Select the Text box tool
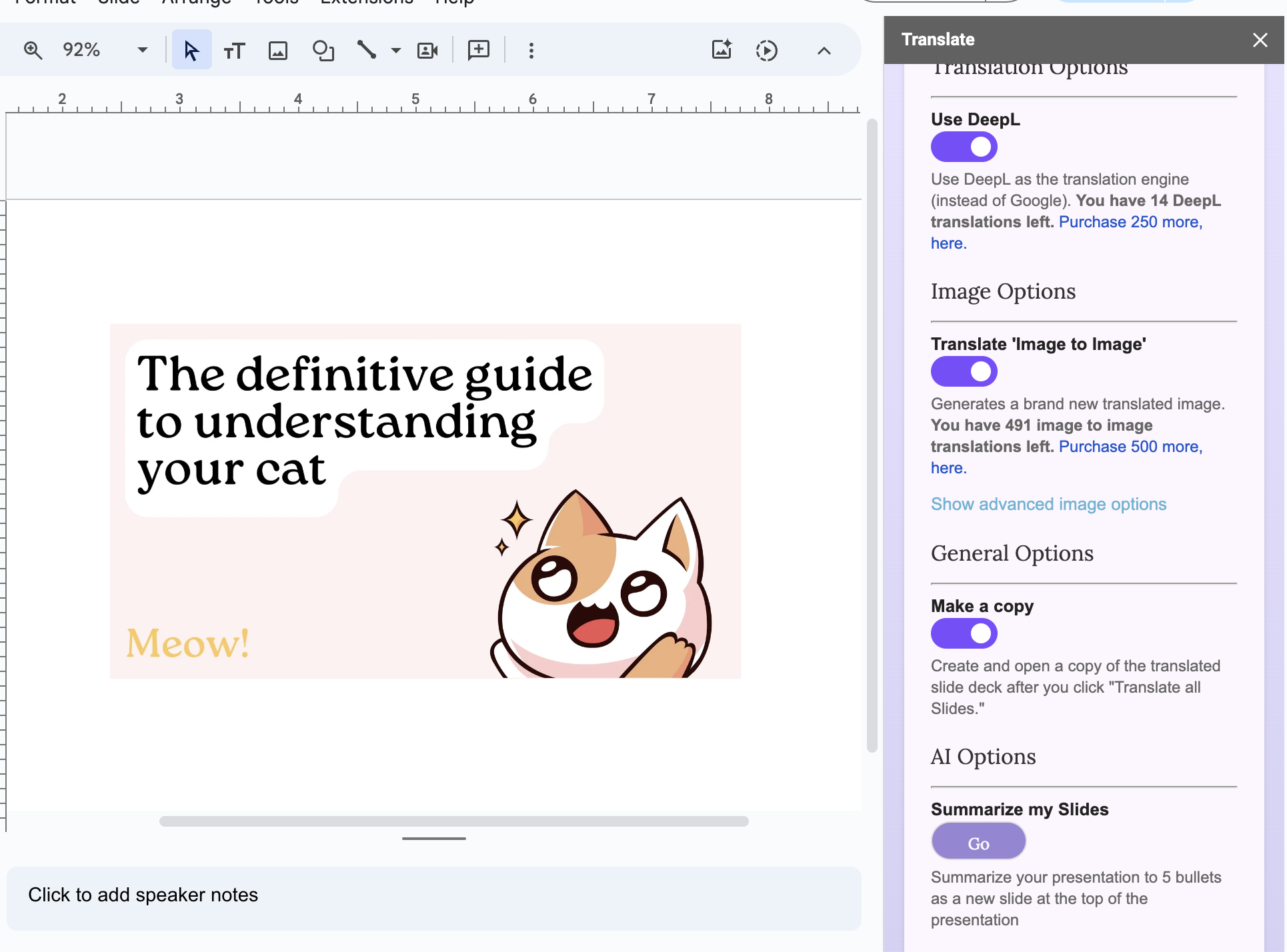This screenshot has width=1287, height=952. (x=234, y=51)
